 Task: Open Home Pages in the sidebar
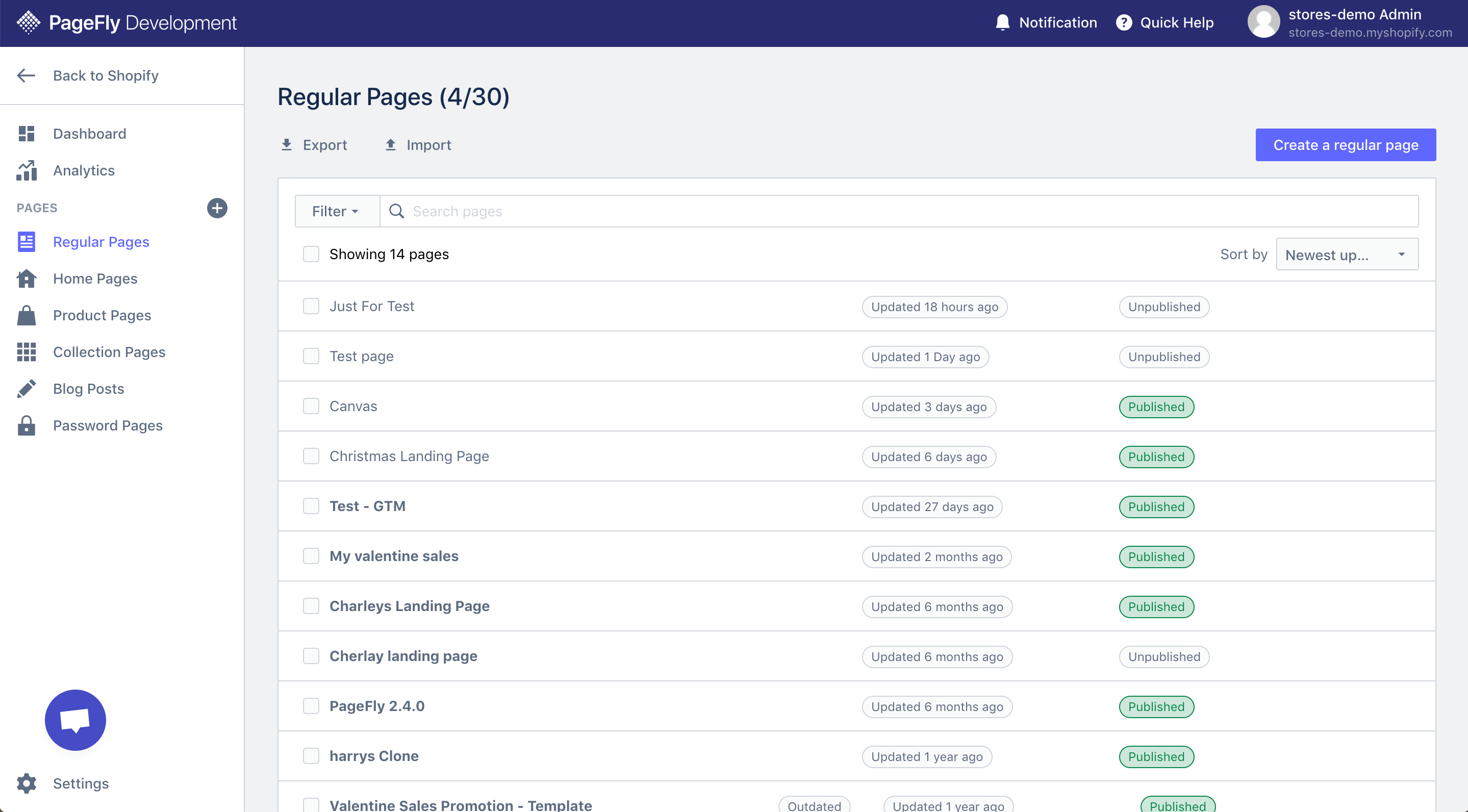tap(95, 278)
